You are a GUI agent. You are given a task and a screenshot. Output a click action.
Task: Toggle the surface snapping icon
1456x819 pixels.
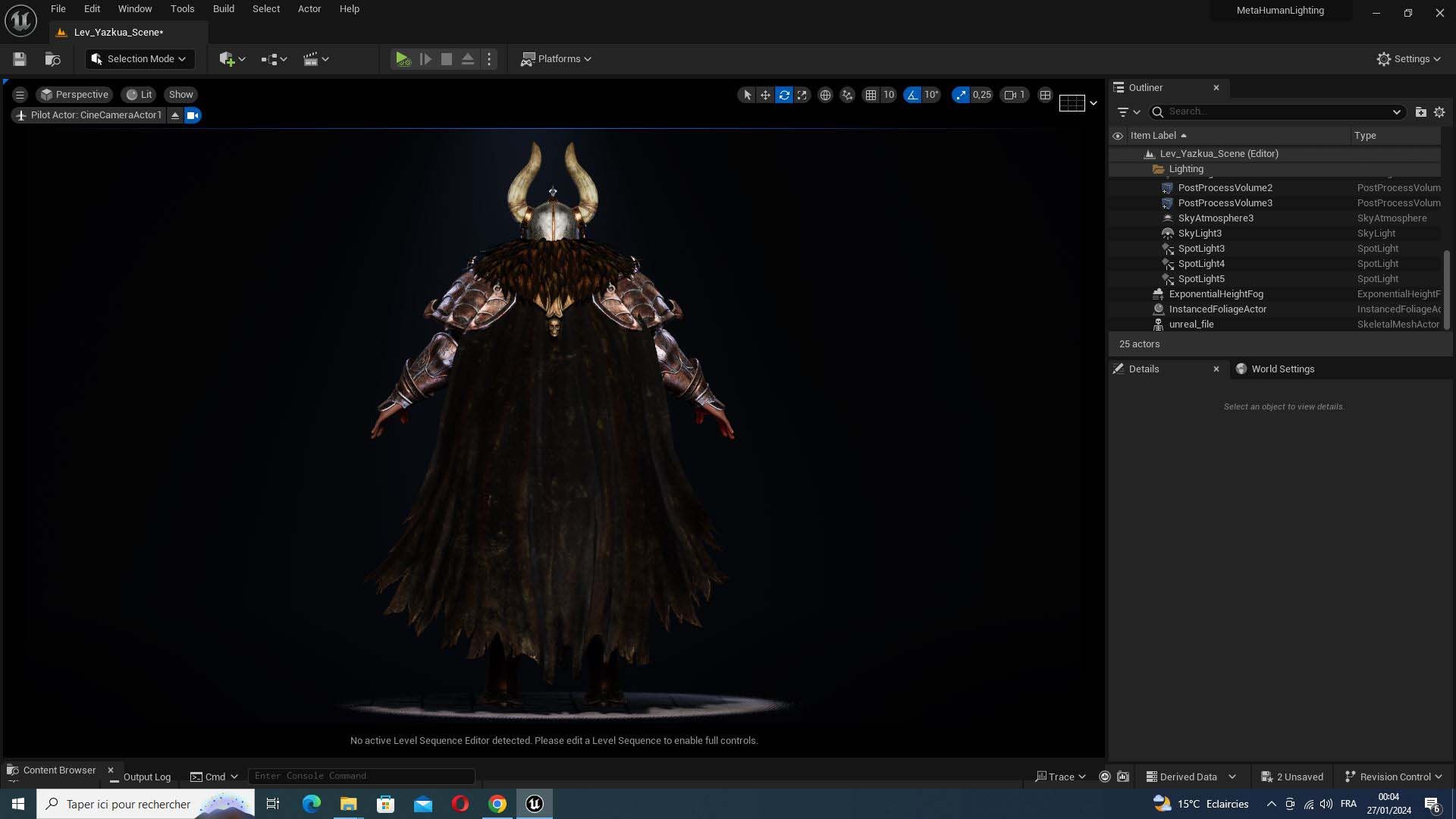[847, 95]
